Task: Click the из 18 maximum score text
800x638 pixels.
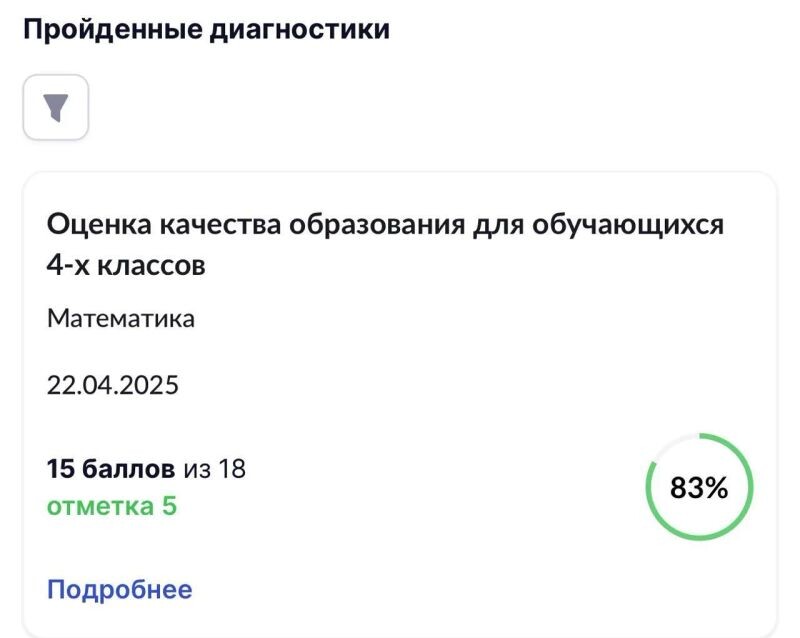Action: [x=214, y=467]
